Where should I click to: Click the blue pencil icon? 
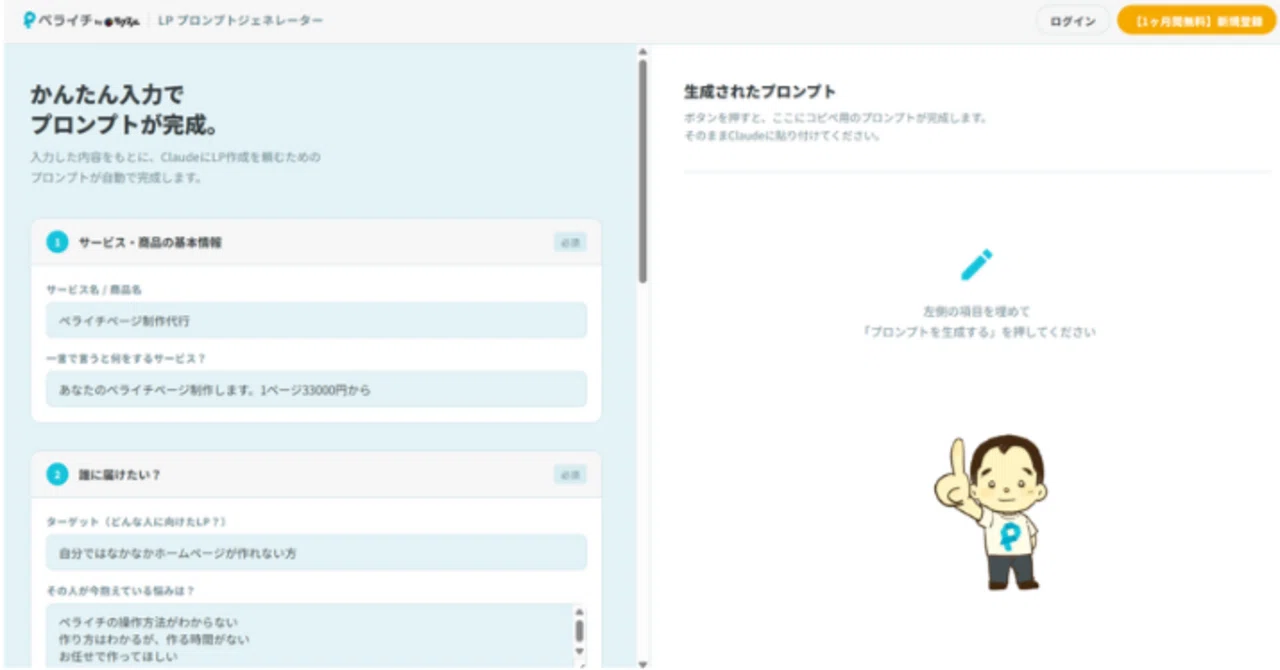pos(976,264)
